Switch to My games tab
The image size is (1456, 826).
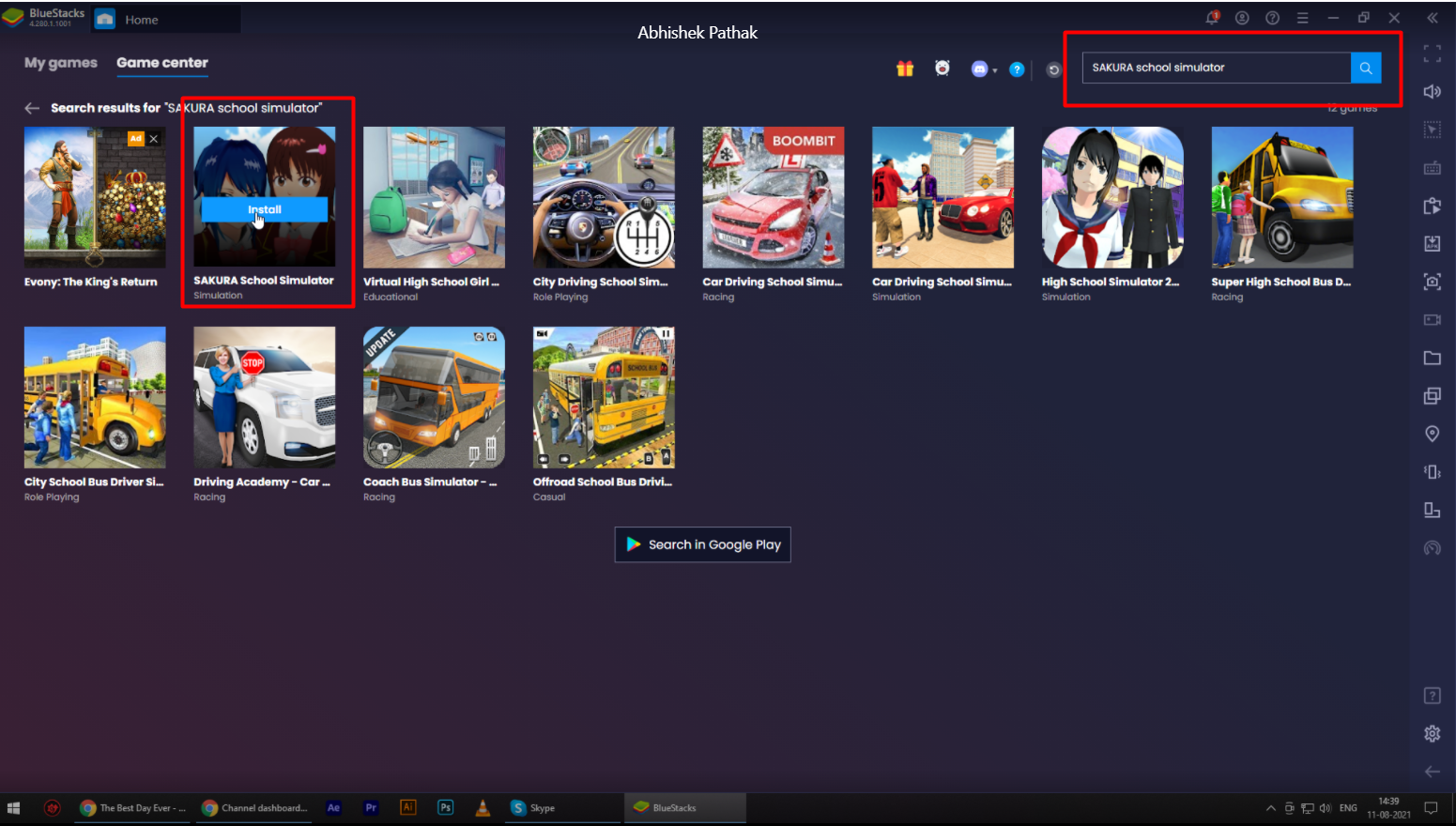tap(61, 63)
